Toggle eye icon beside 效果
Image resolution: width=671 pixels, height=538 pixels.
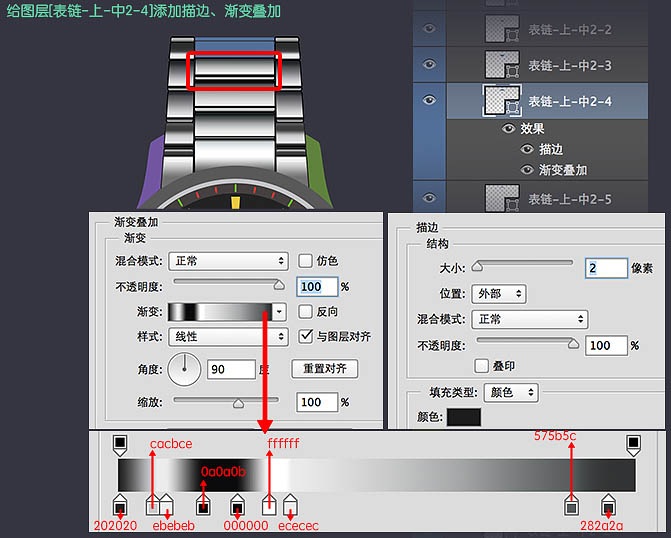click(508, 128)
